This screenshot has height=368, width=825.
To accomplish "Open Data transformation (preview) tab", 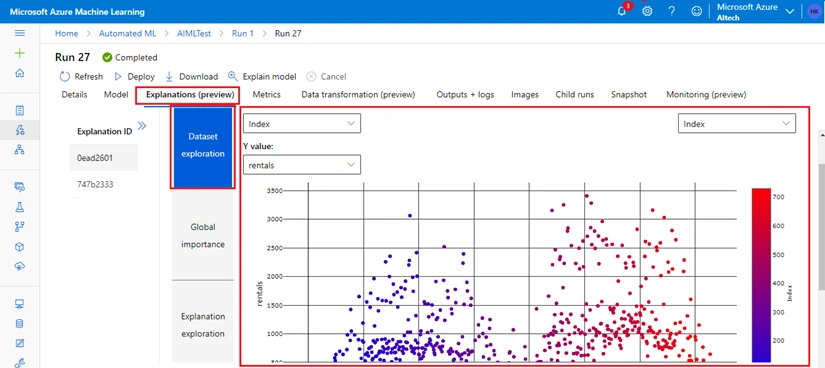I will pyautogui.click(x=358, y=95).
